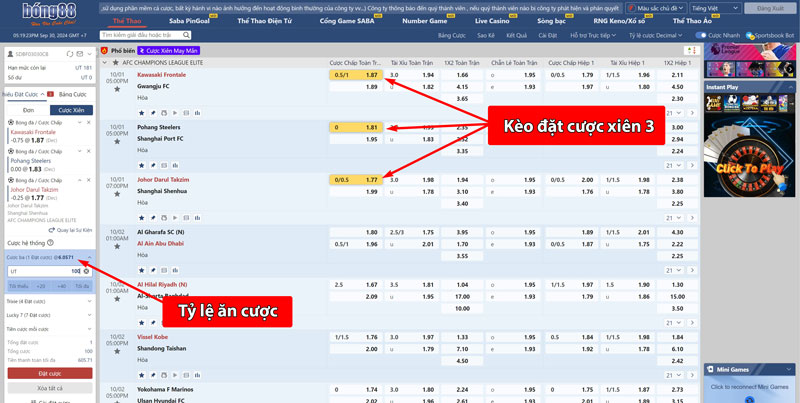Open the Thể Thao tab
The image size is (800, 403).
pyautogui.click(x=127, y=21)
